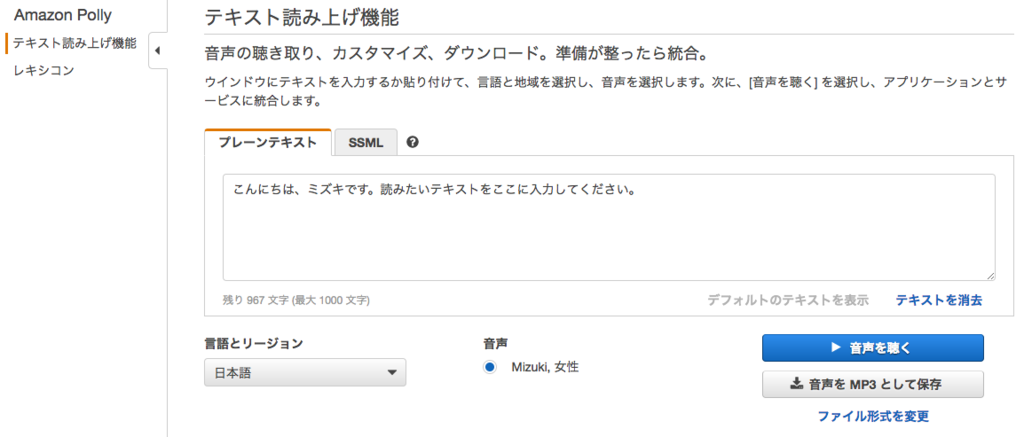
Task: Click 音声を MP3 として保存 button
Action: coord(872,384)
